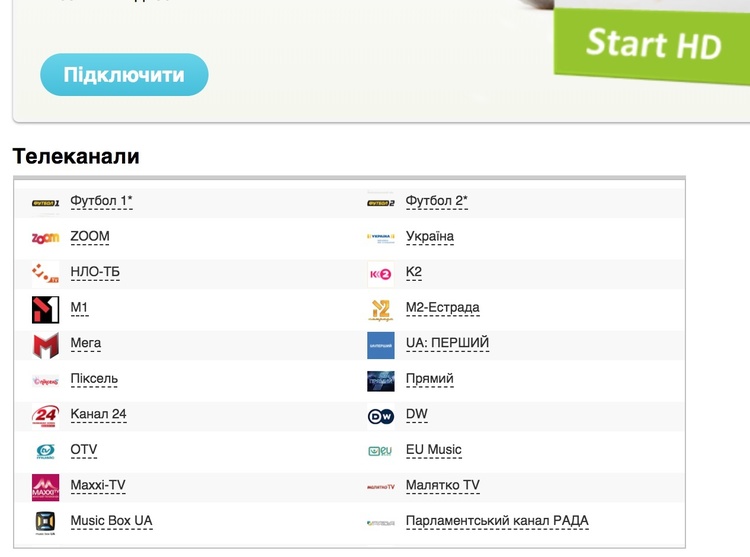
Task: Click the Мега red M logo
Action: click(x=45, y=345)
